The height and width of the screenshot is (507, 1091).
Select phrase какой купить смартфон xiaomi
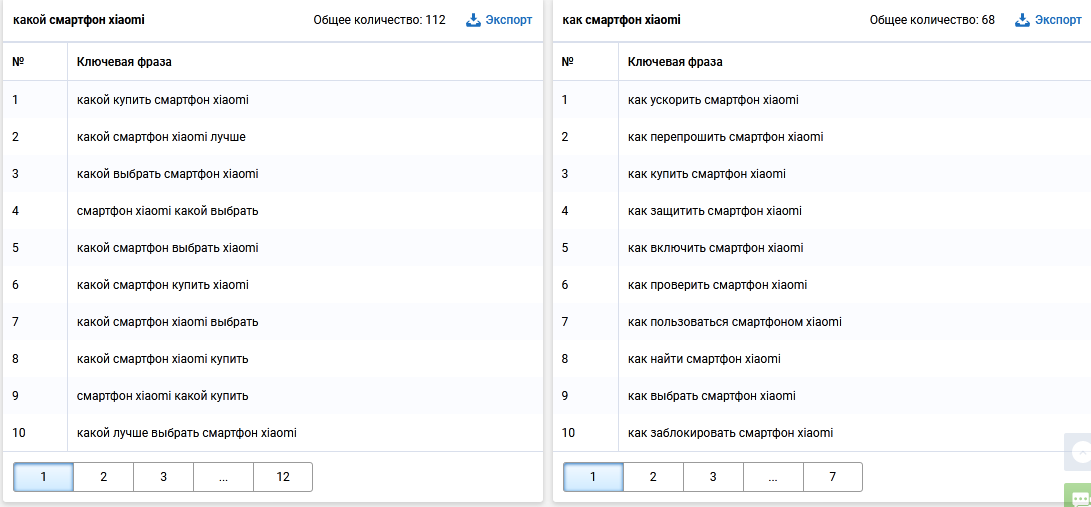tap(163, 99)
